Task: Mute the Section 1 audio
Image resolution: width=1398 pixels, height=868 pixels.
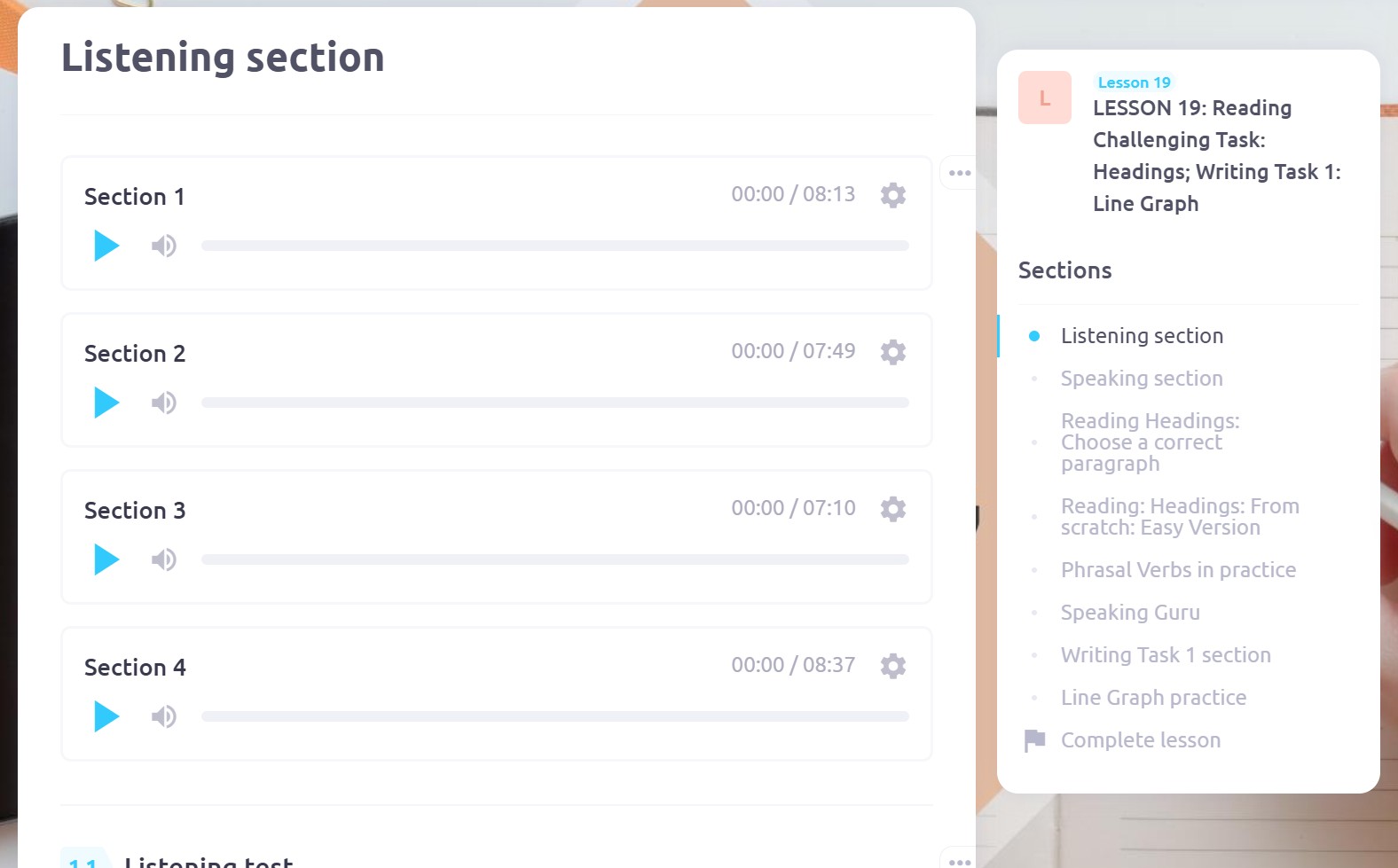Action: point(164,246)
